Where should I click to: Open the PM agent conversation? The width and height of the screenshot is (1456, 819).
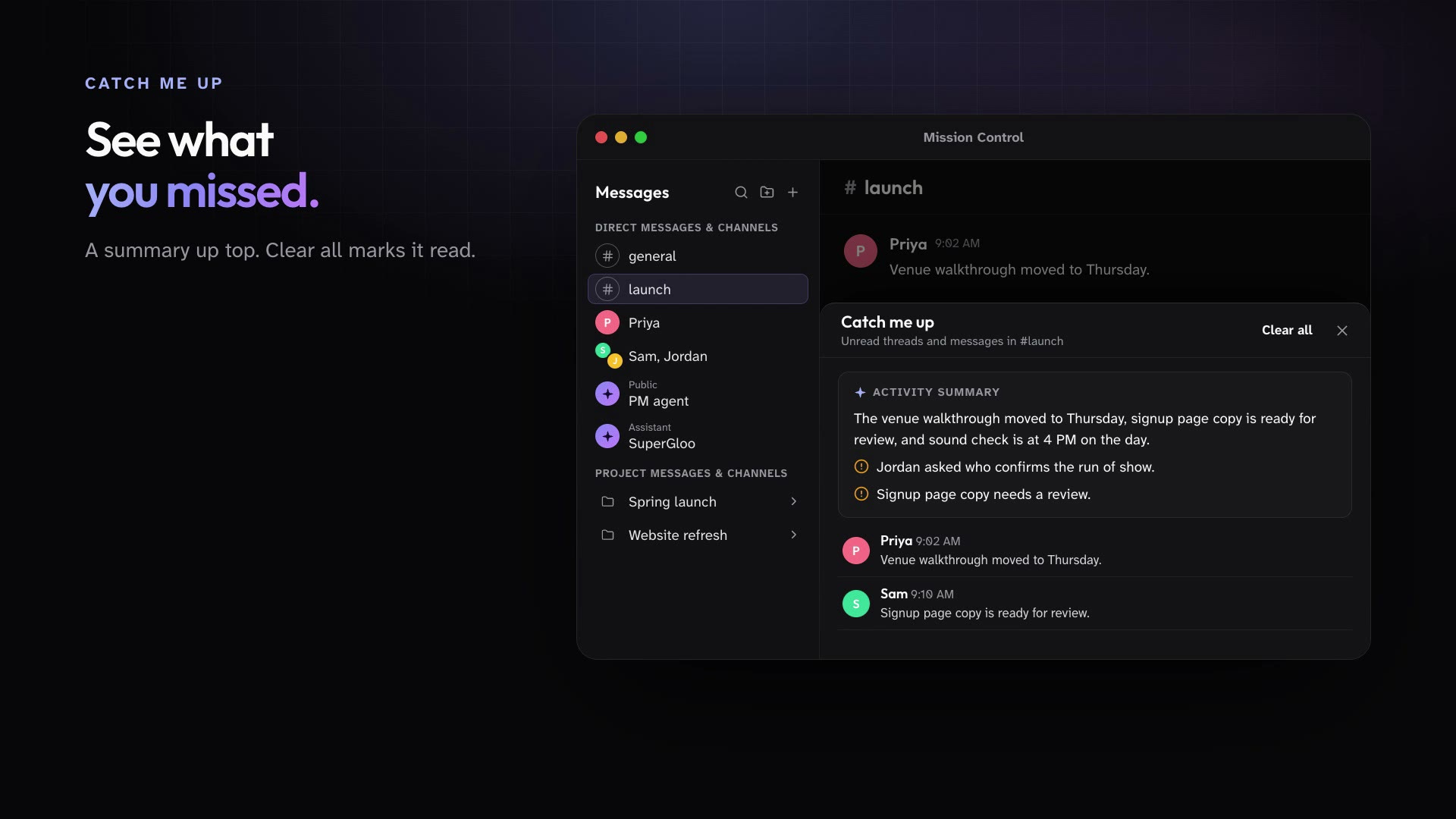pyautogui.click(x=698, y=394)
